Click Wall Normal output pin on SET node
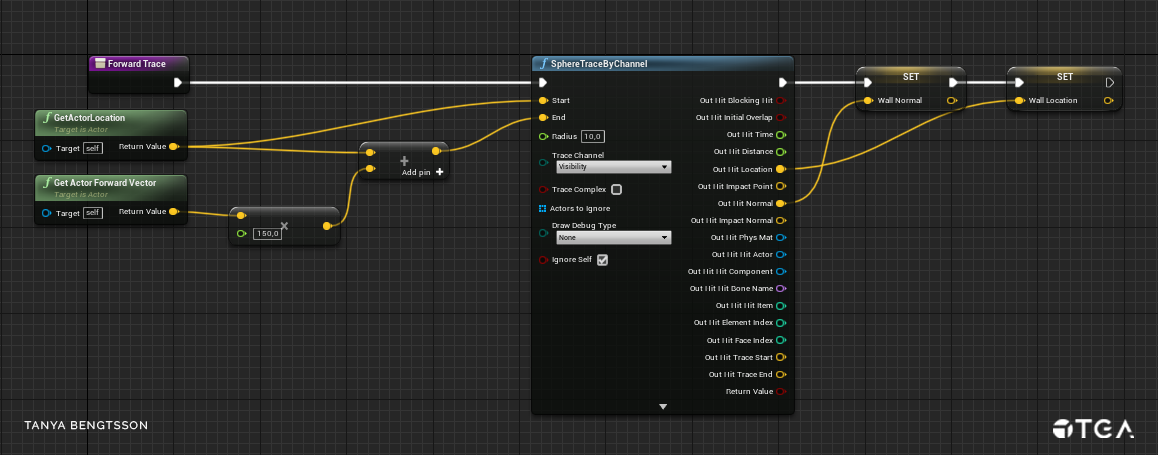Screen dimensions: 1158x455 click(x=951, y=100)
